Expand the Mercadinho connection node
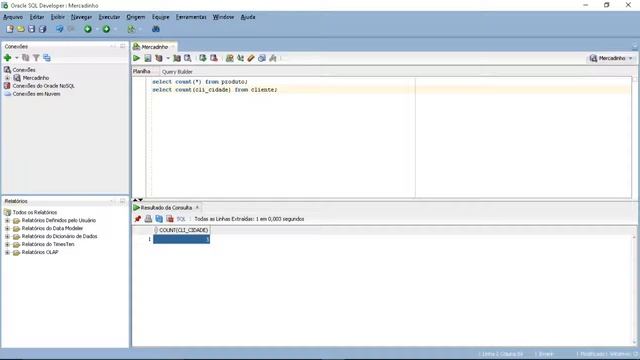The width and height of the screenshot is (640, 360). [x=7, y=78]
